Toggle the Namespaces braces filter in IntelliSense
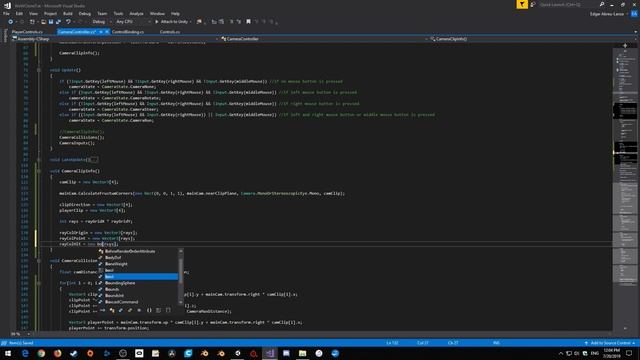The width and height of the screenshot is (640, 360). [x=149, y=311]
